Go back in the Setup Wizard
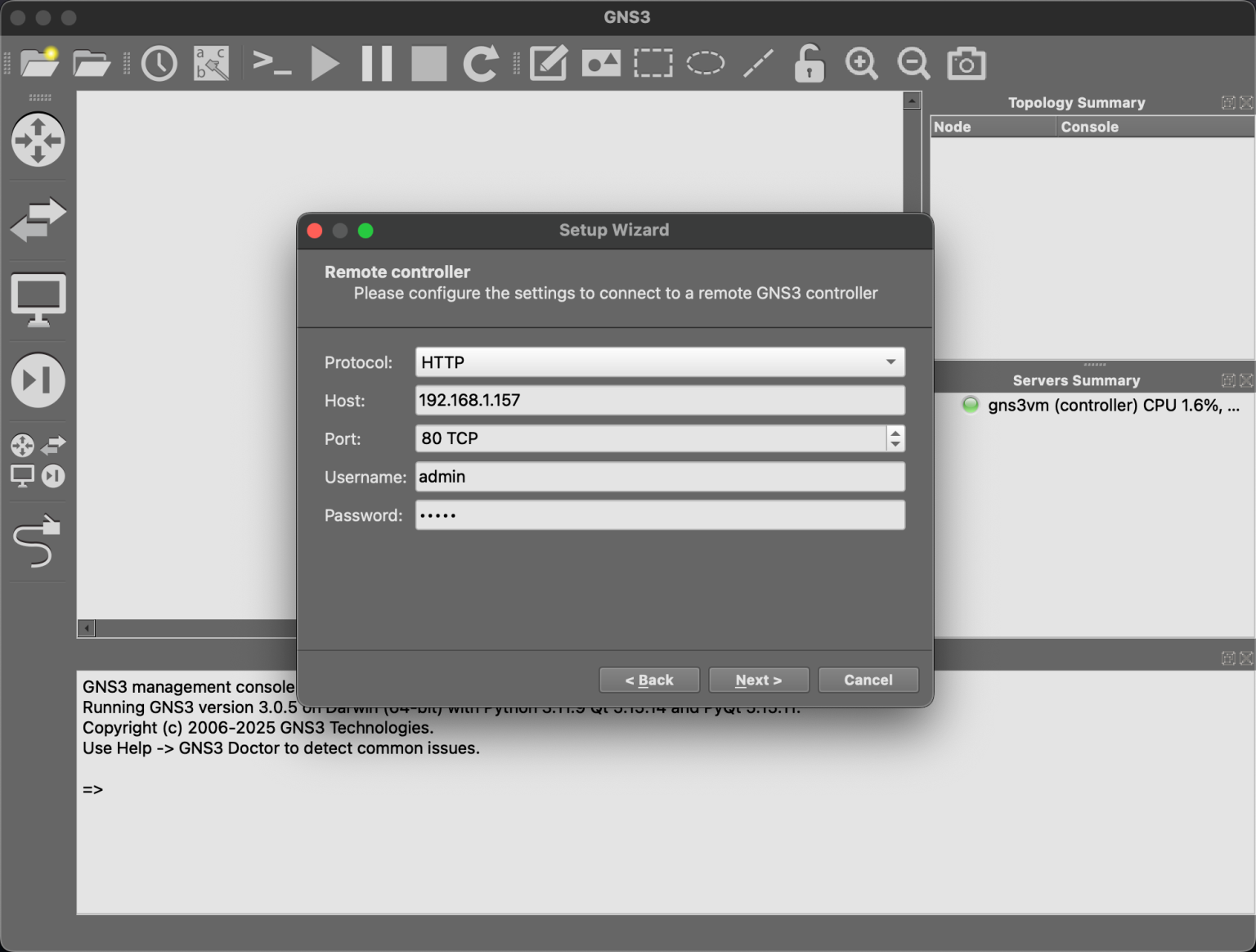Viewport: 1256px width, 952px height. pos(649,680)
